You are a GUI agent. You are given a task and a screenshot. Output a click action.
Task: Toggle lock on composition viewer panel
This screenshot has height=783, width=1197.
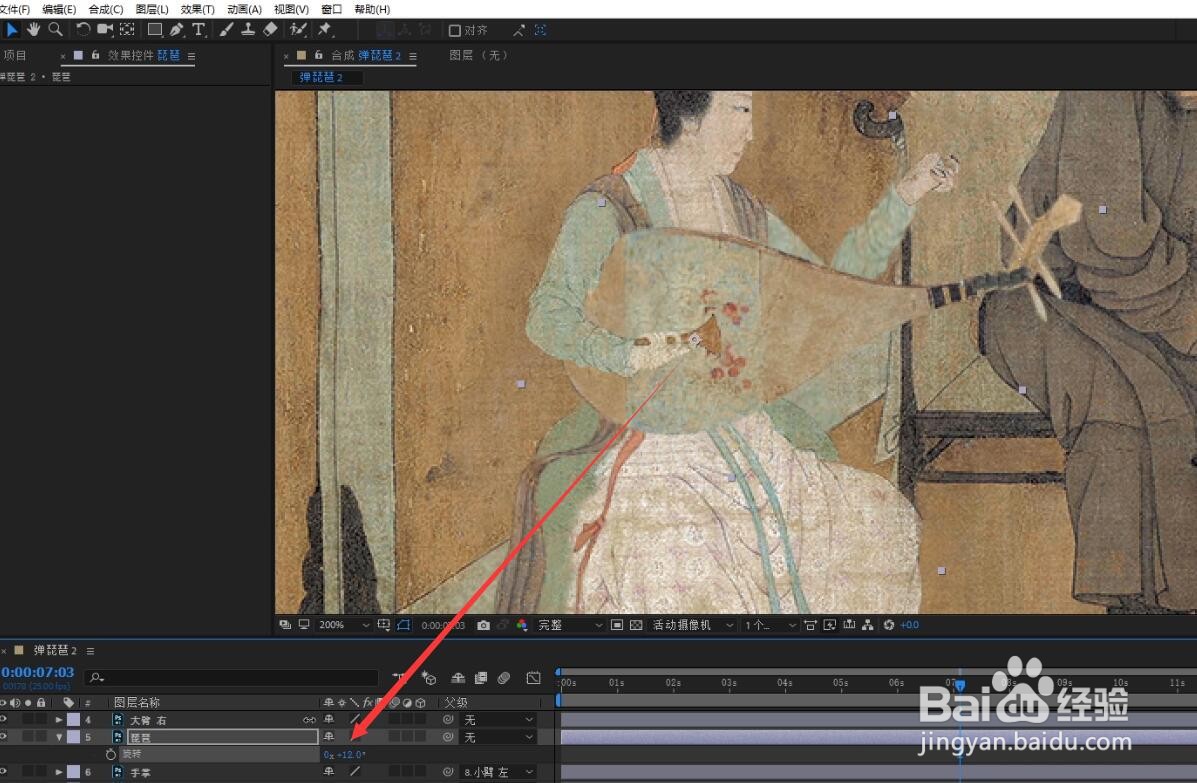[318, 56]
